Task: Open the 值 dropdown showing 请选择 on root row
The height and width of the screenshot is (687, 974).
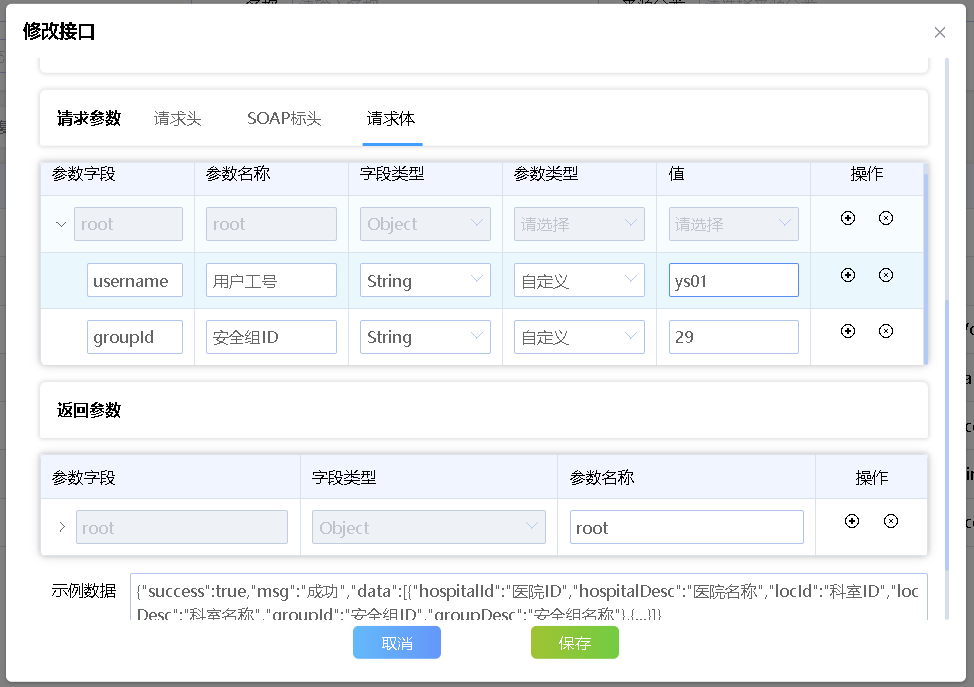Action: point(733,223)
